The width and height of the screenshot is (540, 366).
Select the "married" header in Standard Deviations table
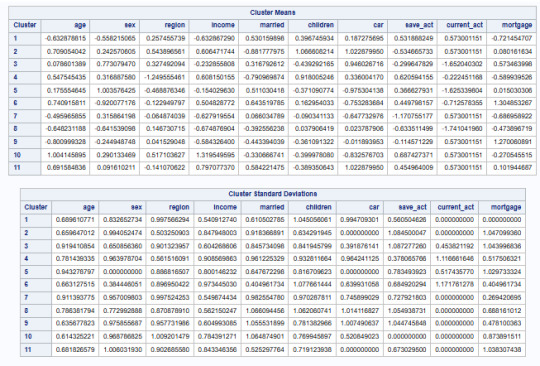[x=272, y=207]
